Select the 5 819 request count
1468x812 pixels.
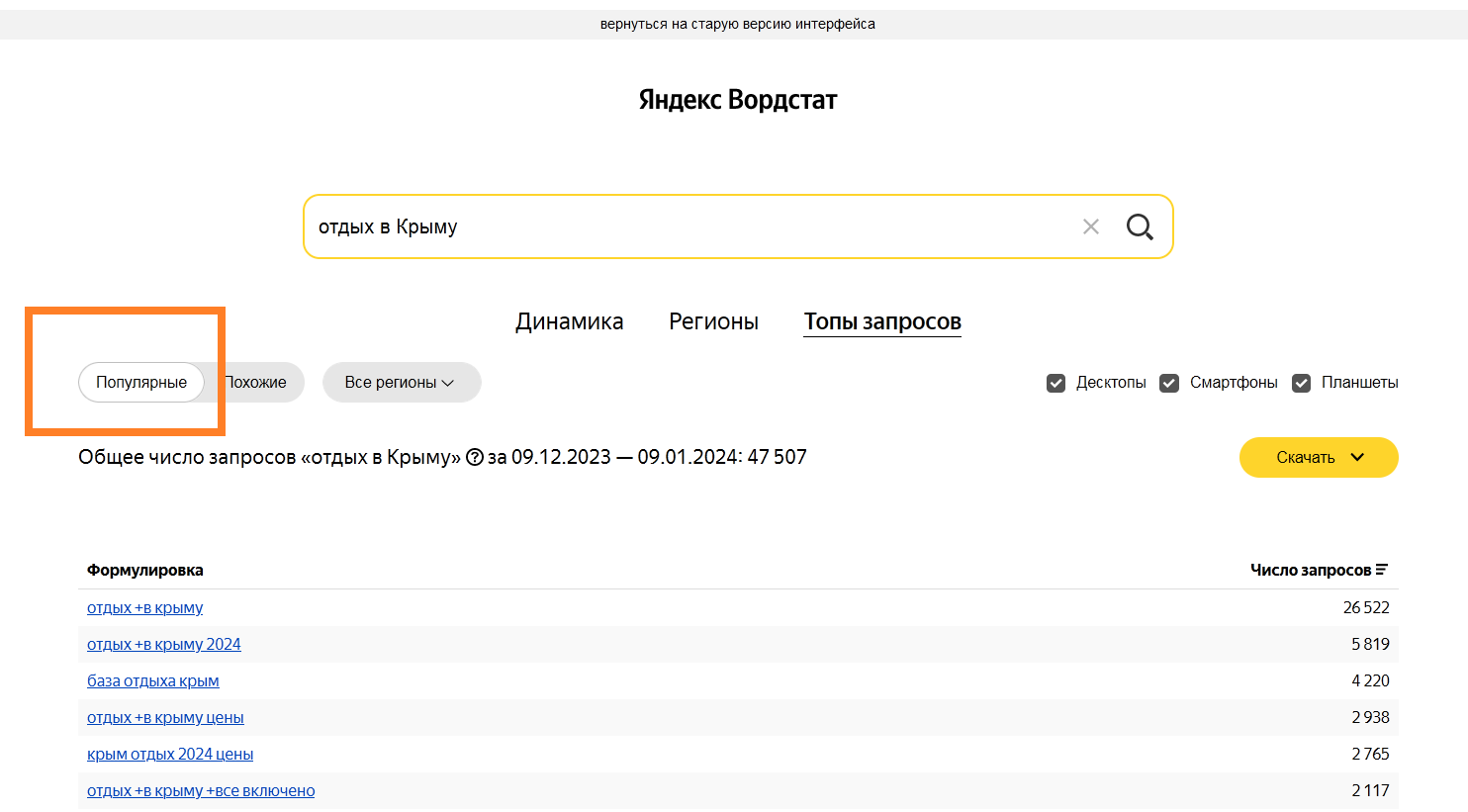coord(1370,644)
